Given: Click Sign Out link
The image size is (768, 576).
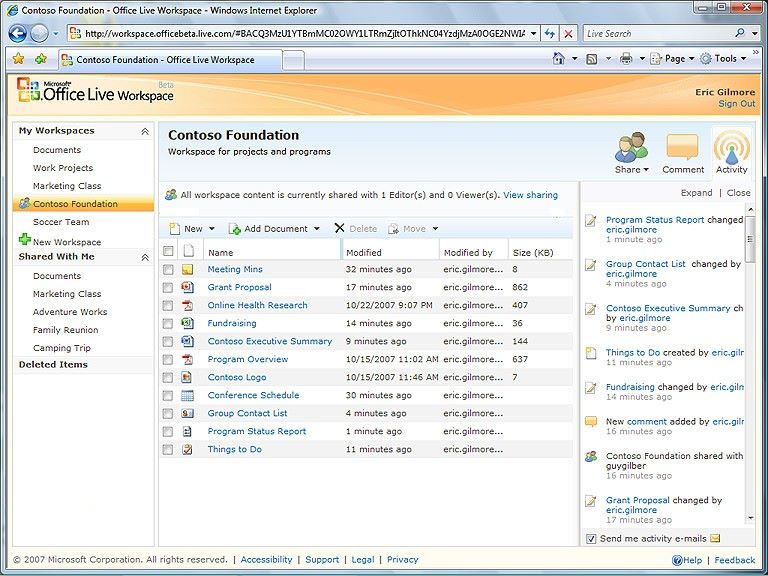Looking at the screenshot, I should click(737, 104).
